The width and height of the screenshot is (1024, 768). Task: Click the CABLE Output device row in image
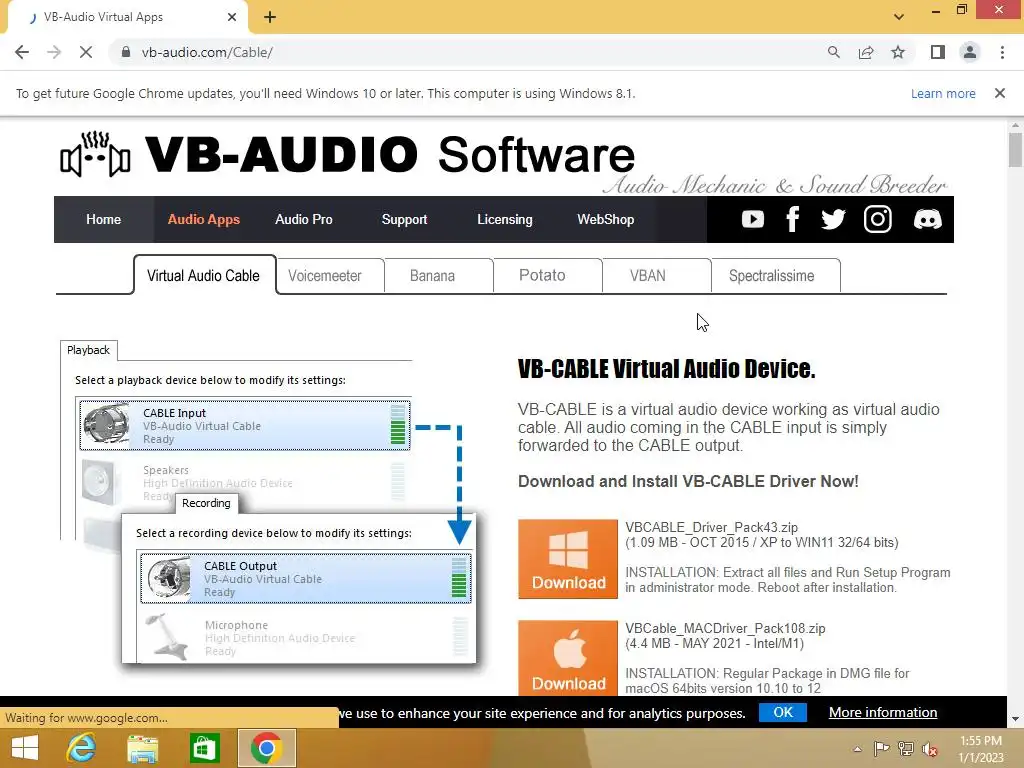coord(306,578)
